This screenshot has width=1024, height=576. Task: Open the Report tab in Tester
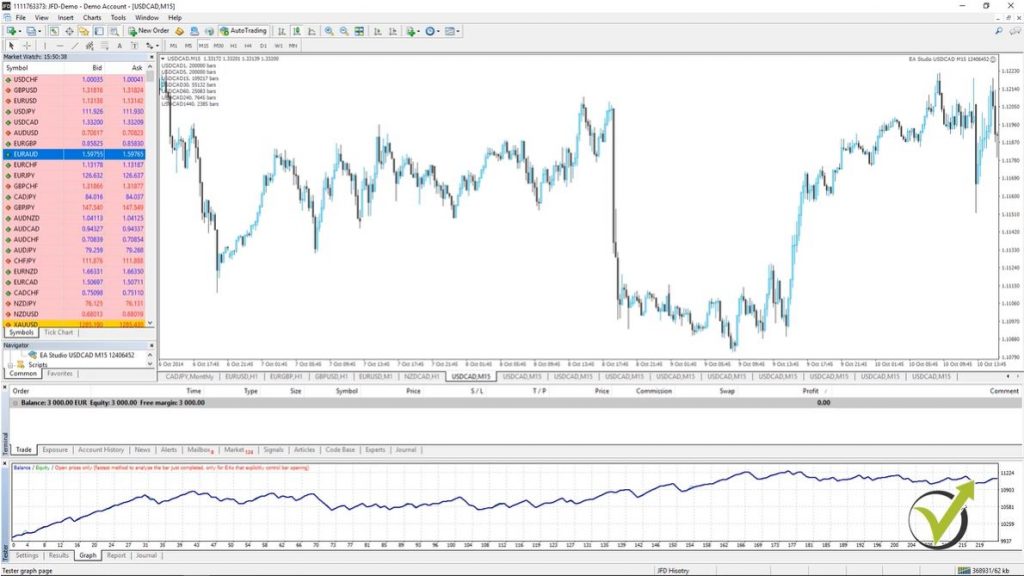click(x=116, y=554)
